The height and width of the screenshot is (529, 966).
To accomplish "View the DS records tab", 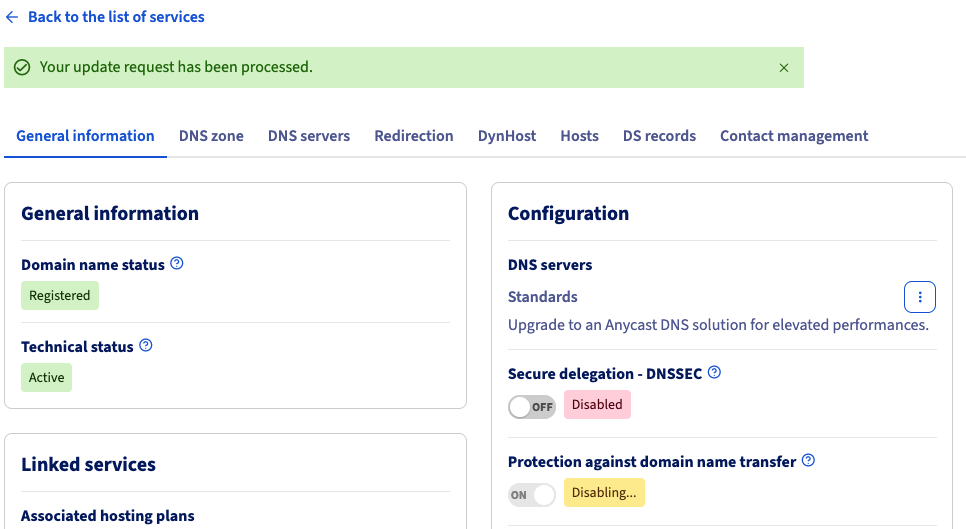I will pos(659,136).
